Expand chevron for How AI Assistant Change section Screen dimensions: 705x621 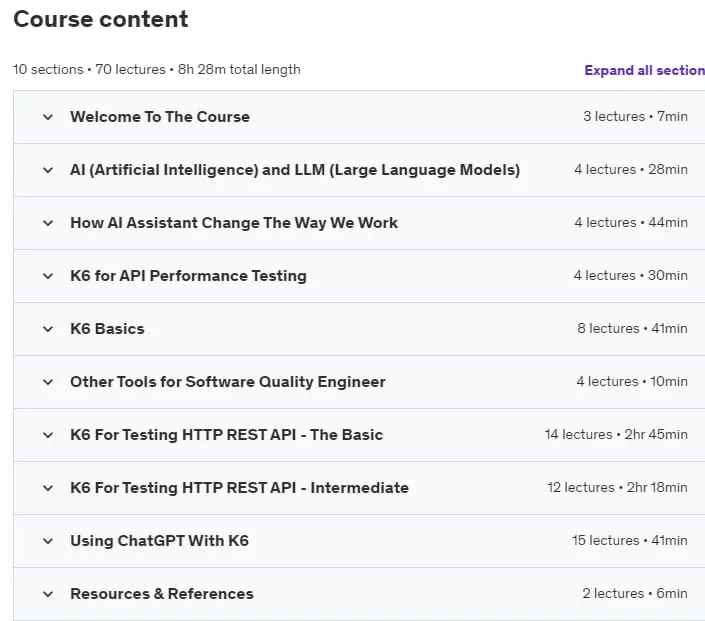point(48,223)
